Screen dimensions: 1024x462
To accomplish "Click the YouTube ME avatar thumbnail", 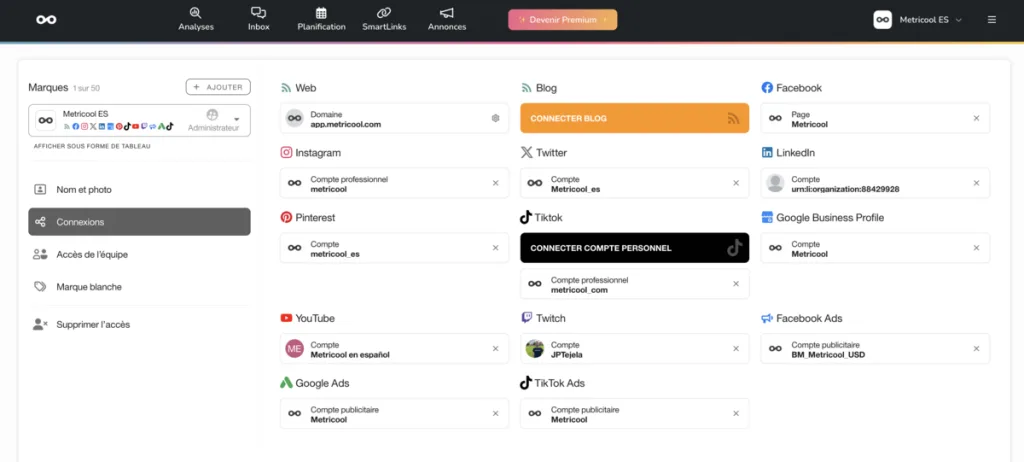I will (x=295, y=349).
